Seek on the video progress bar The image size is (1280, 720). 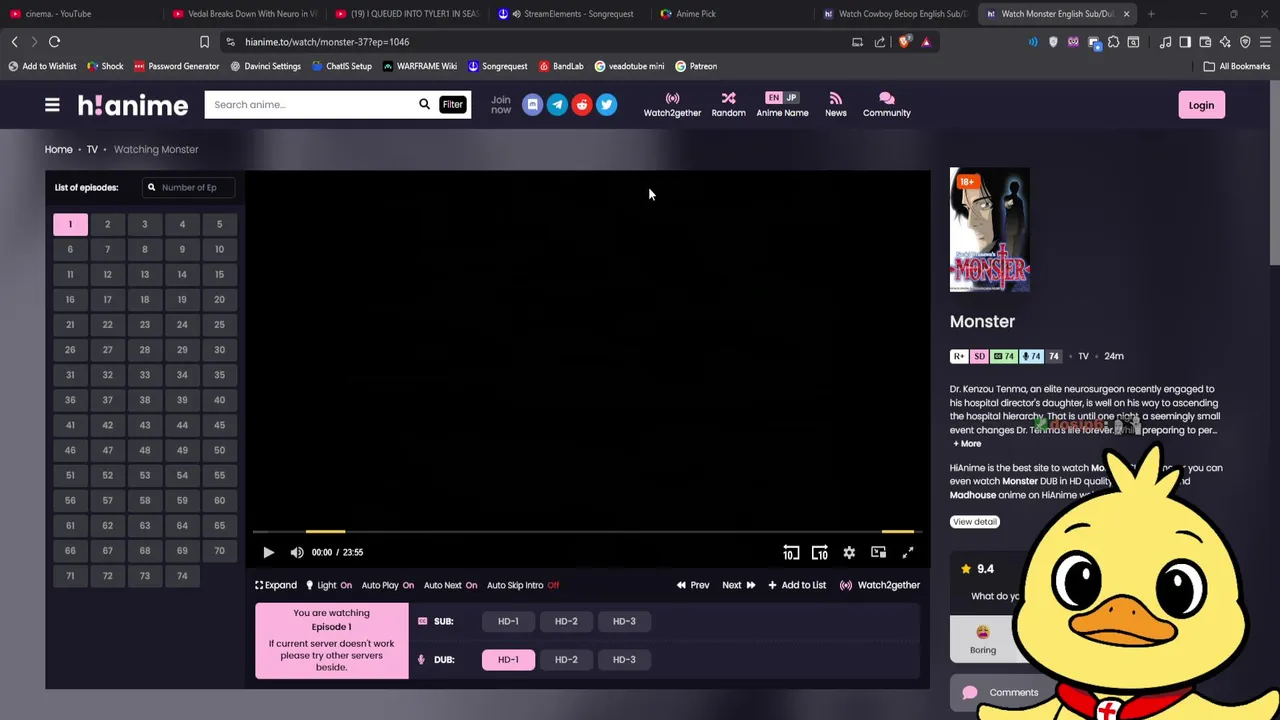[x=585, y=532]
